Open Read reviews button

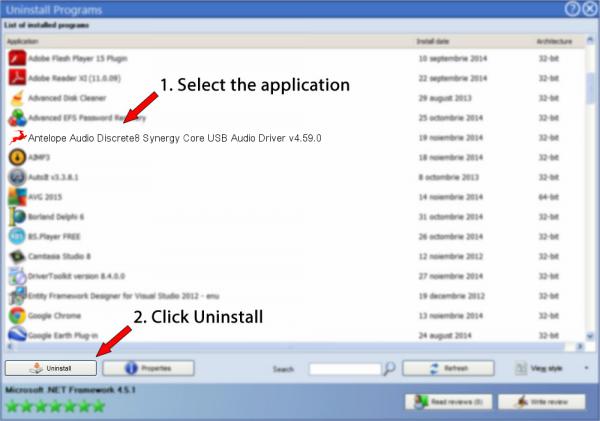coord(448,402)
